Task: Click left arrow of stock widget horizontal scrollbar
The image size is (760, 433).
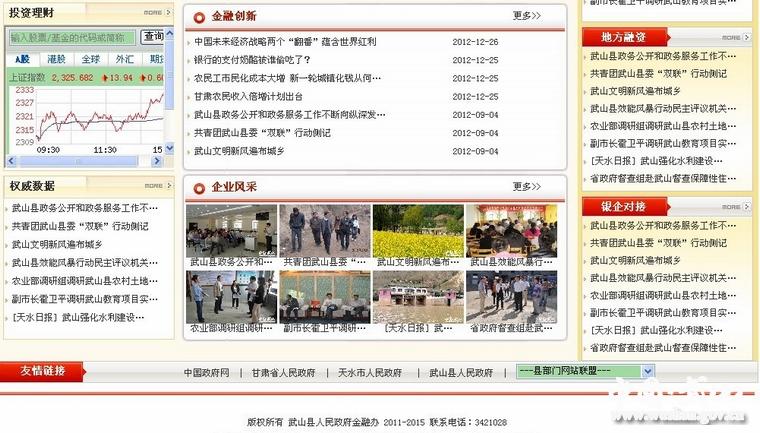Action: pyautogui.click(x=12, y=160)
